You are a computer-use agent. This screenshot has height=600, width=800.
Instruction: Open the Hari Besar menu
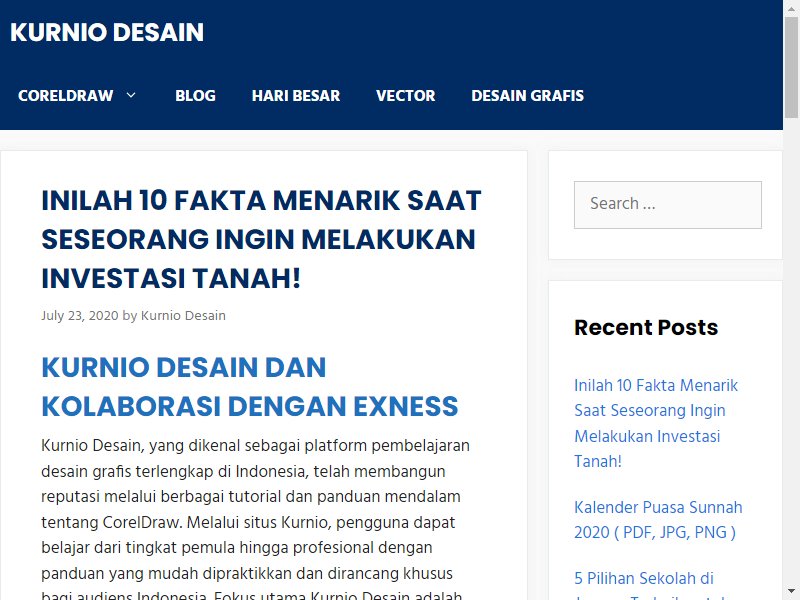click(296, 95)
